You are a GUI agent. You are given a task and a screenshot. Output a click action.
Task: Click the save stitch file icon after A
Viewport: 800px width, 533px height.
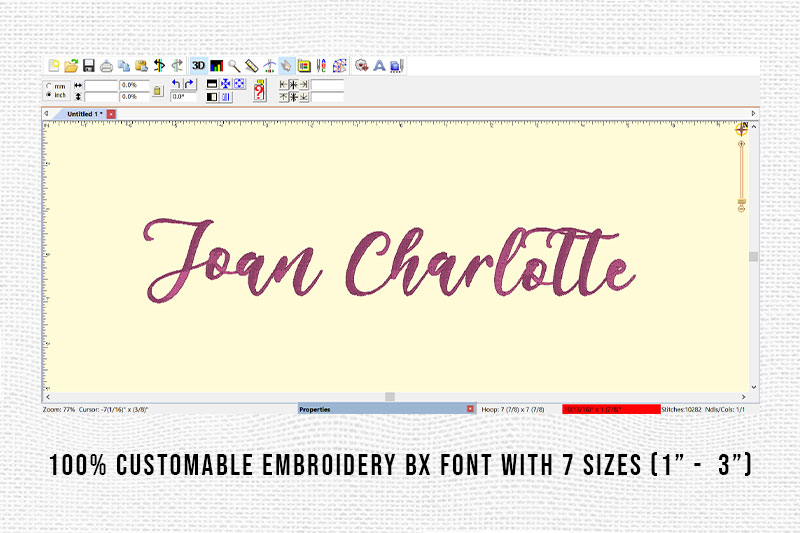click(x=397, y=66)
